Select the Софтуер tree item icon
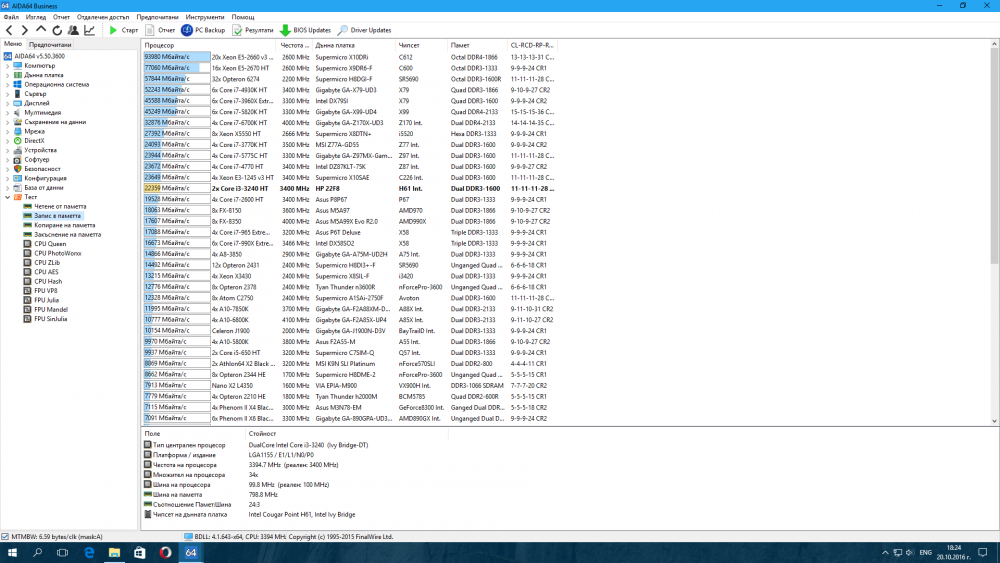 click(x=18, y=159)
